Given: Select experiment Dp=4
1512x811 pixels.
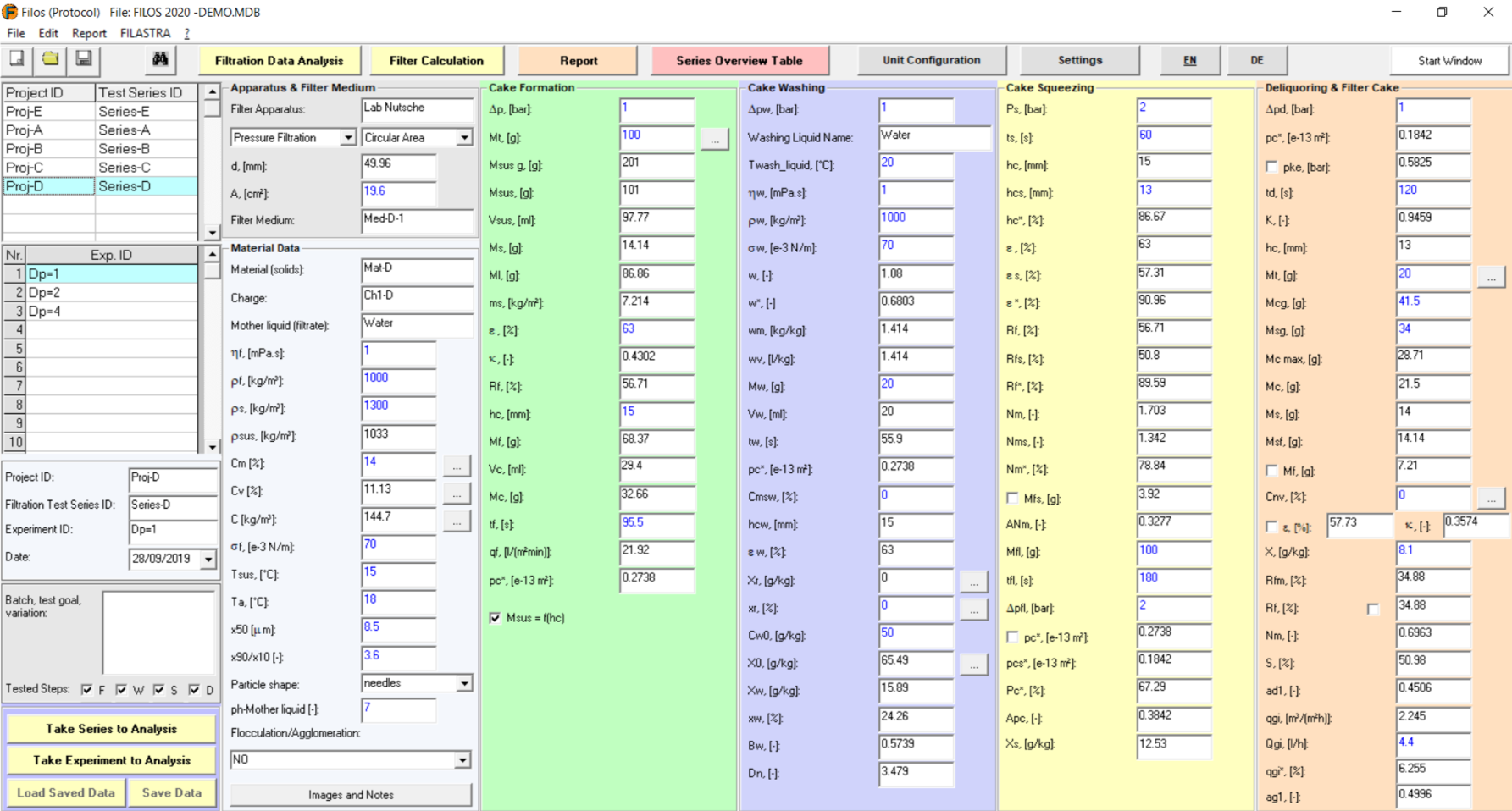Looking at the screenshot, I should [112, 312].
